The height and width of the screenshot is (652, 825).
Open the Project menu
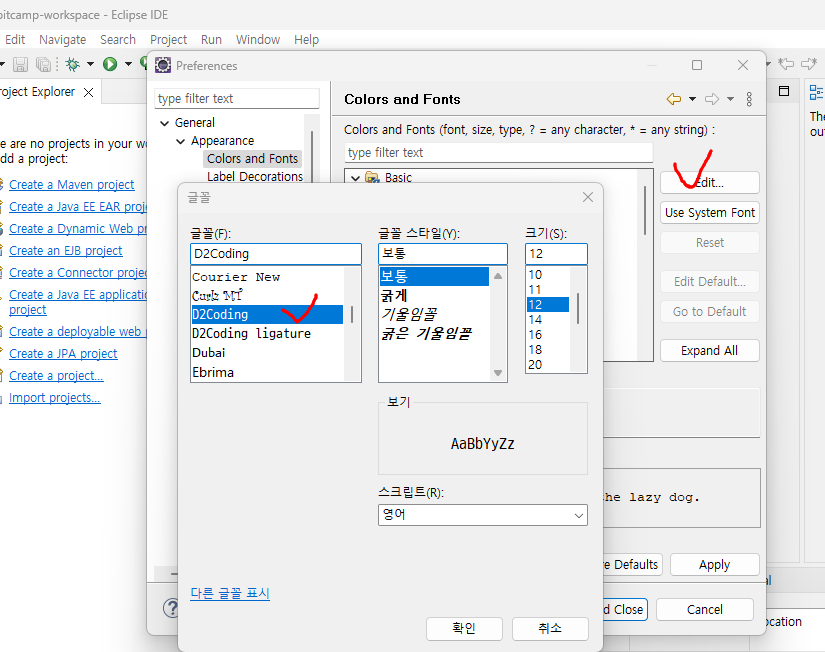click(168, 39)
